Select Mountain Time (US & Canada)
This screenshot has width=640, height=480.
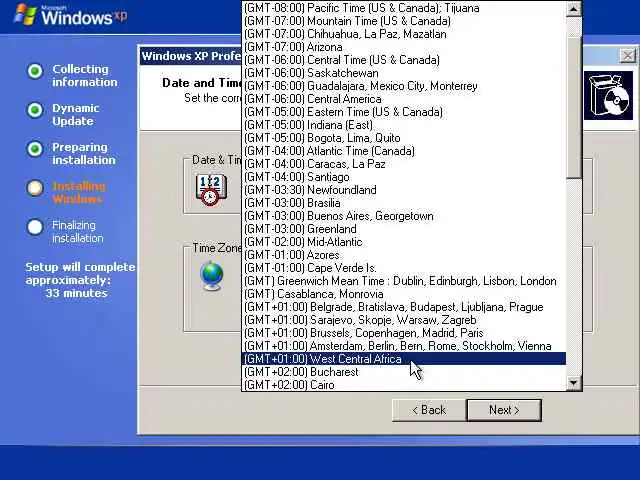point(404,21)
